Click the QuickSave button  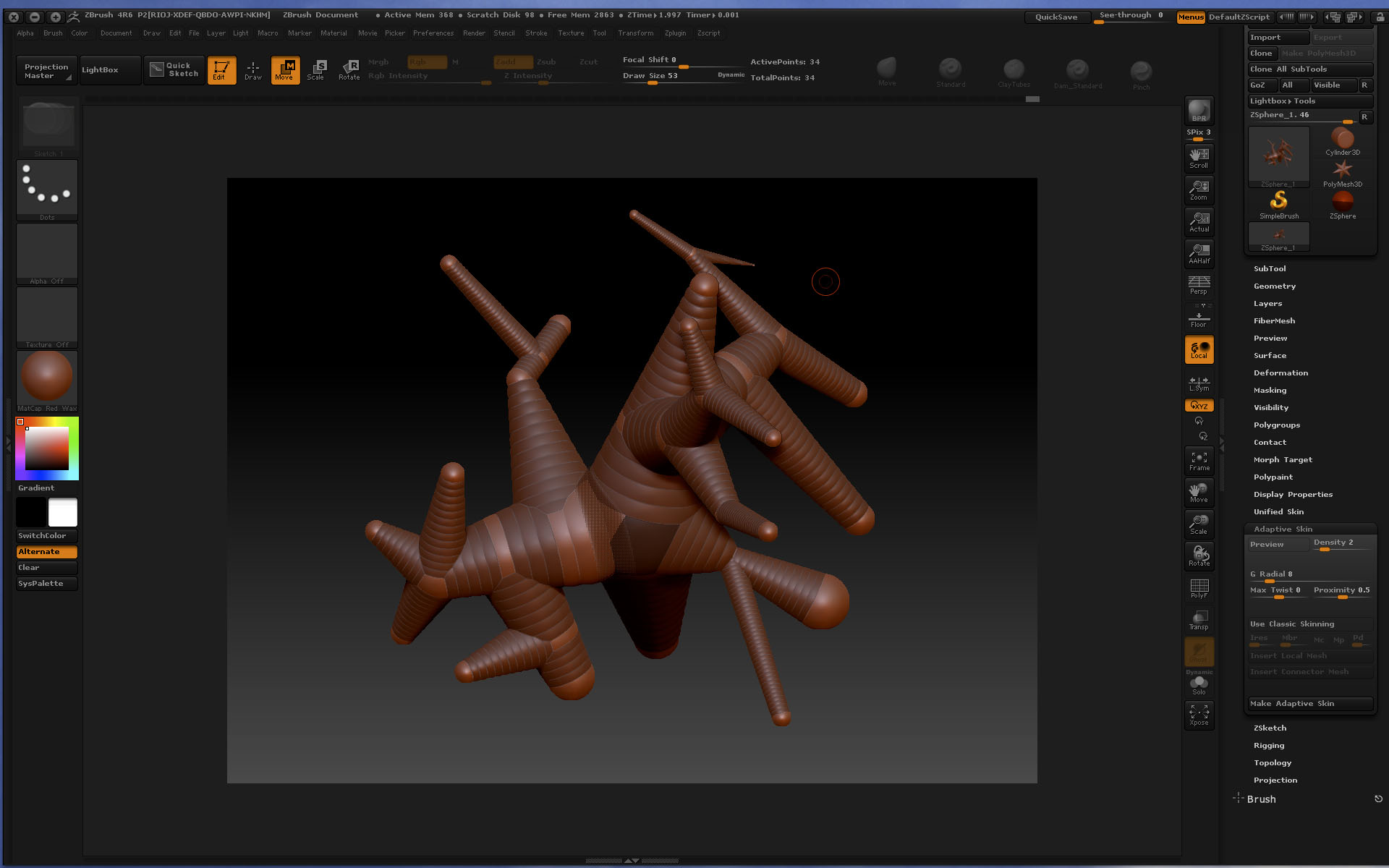[x=1056, y=17]
